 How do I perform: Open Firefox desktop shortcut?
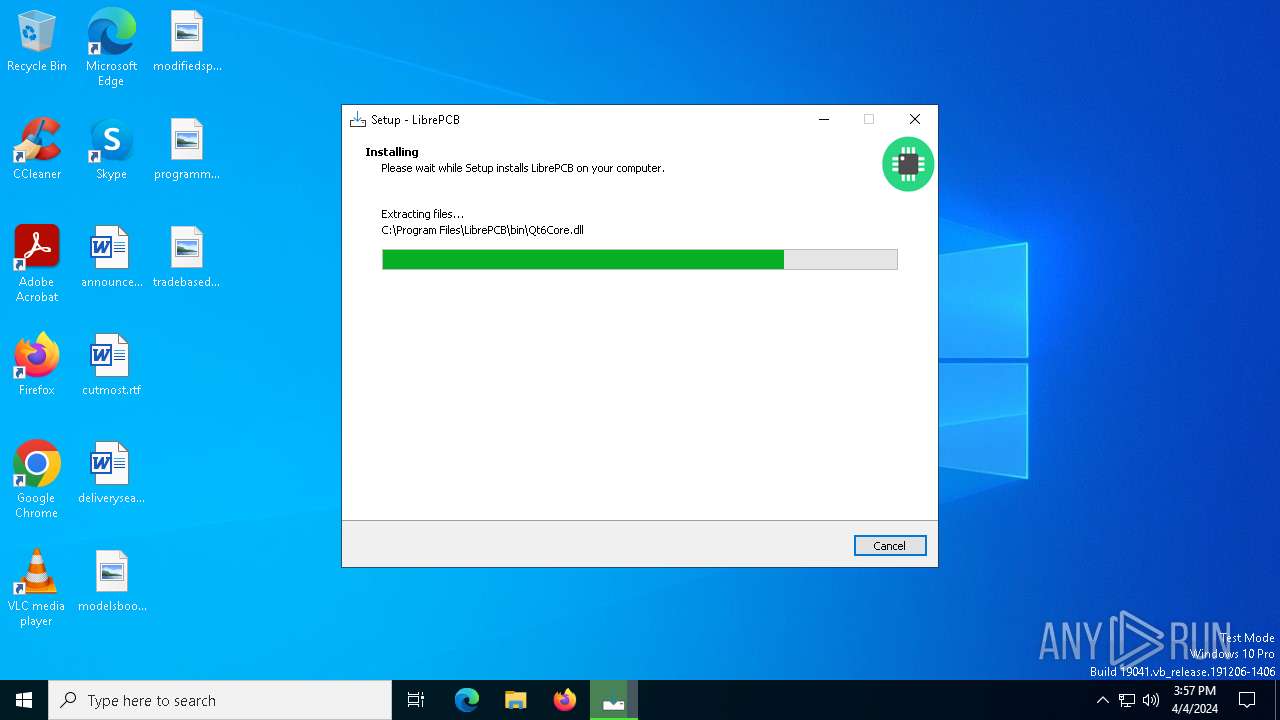[37, 366]
